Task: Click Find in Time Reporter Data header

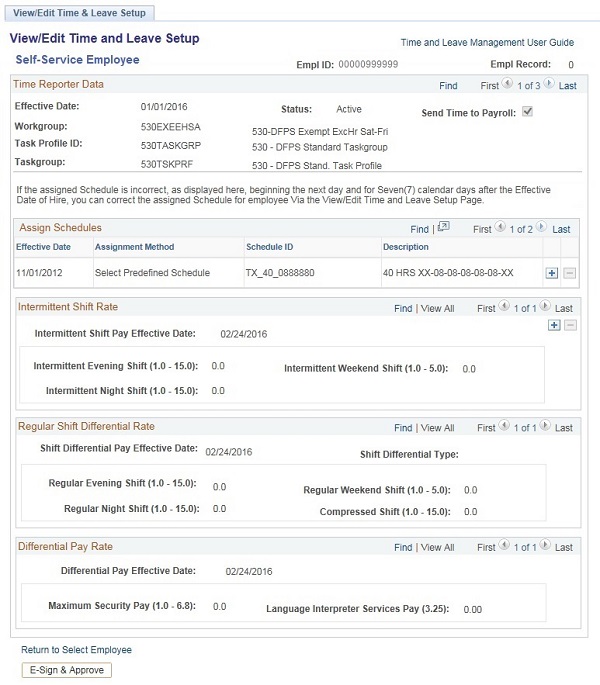Action: [448, 86]
